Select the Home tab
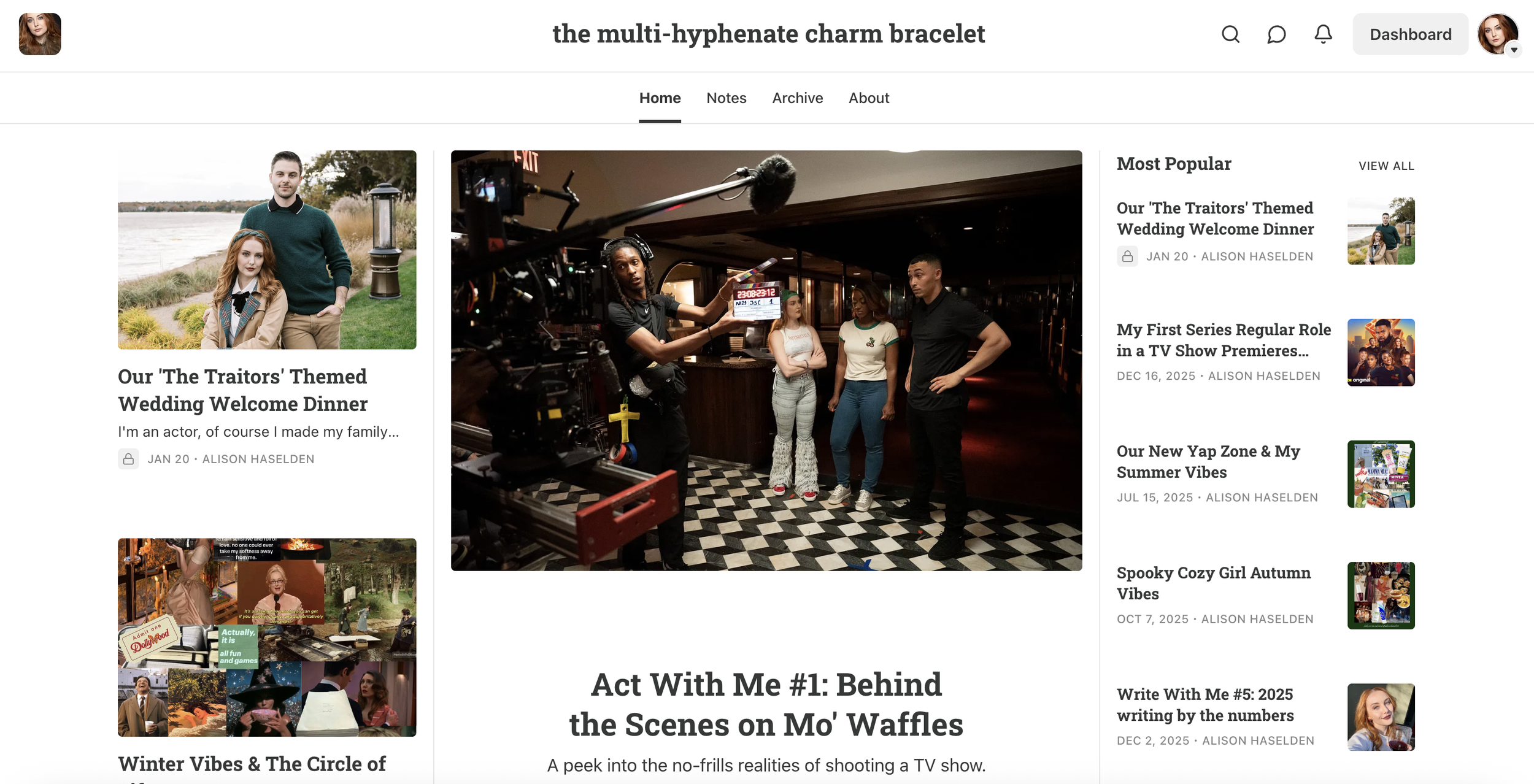The width and height of the screenshot is (1534, 784). (660, 98)
